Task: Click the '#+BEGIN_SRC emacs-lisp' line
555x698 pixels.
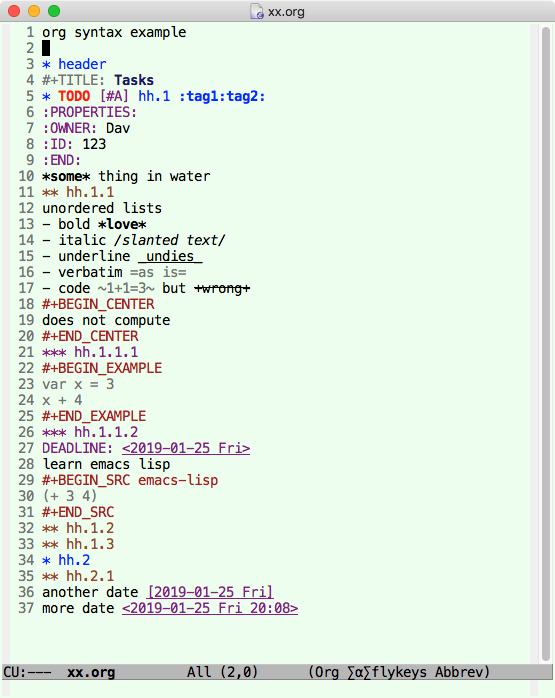Action: (x=130, y=481)
